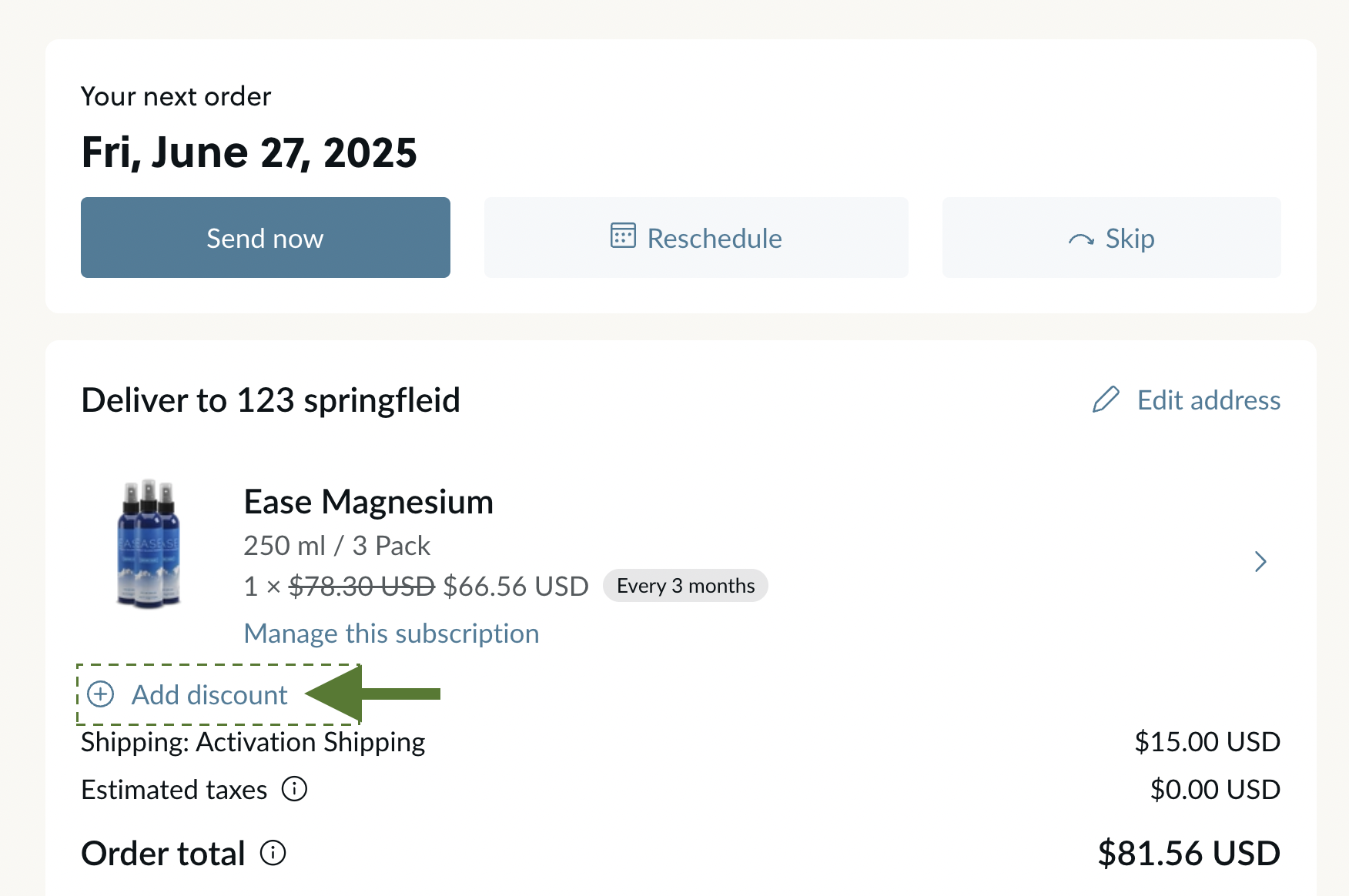
Task: Click the calendar icon on Reschedule button
Action: click(623, 236)
